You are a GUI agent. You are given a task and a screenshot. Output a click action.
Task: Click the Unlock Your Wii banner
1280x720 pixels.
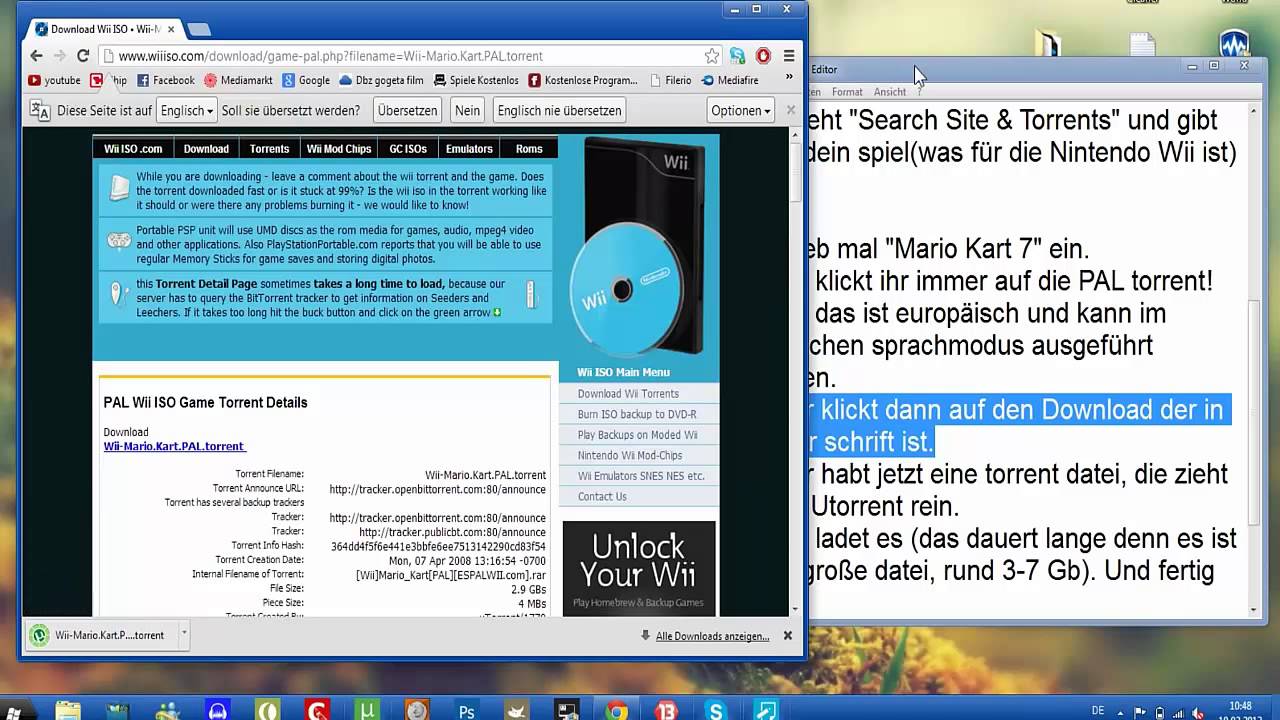(638, 567)
